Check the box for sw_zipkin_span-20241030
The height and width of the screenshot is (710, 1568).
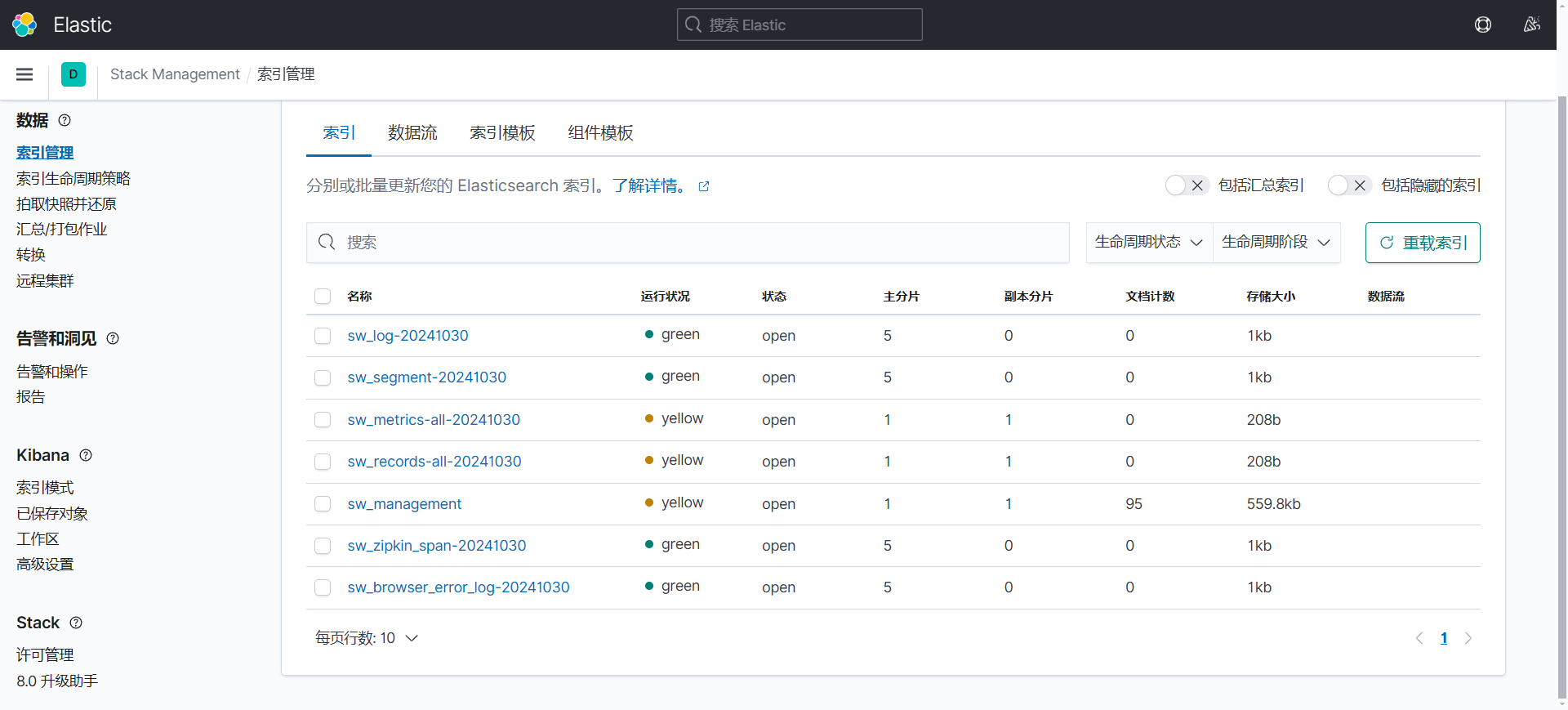pyautogui.click(x=323, y=546)
